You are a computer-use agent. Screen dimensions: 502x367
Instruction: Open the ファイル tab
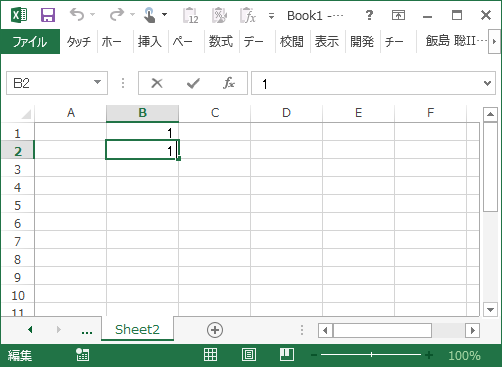click(30, 42)
